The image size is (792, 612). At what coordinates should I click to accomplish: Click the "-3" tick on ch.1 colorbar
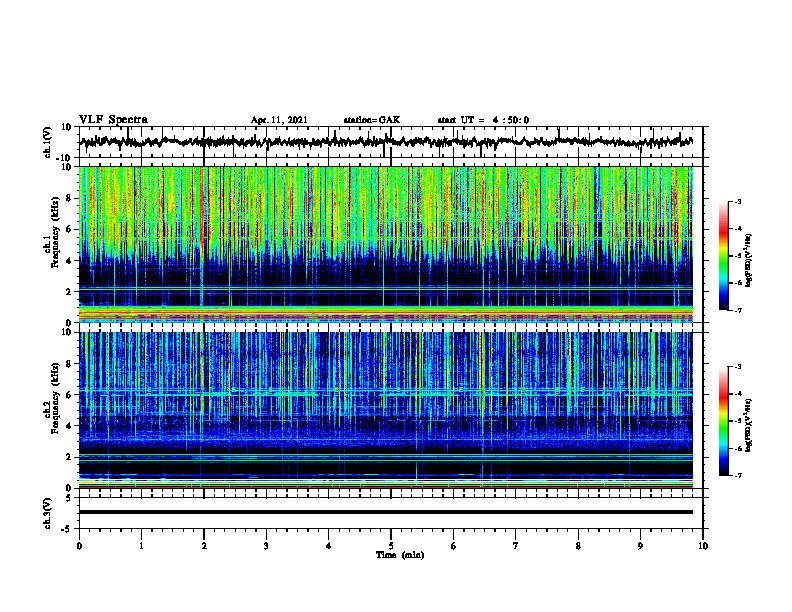[x=737, y=202]
